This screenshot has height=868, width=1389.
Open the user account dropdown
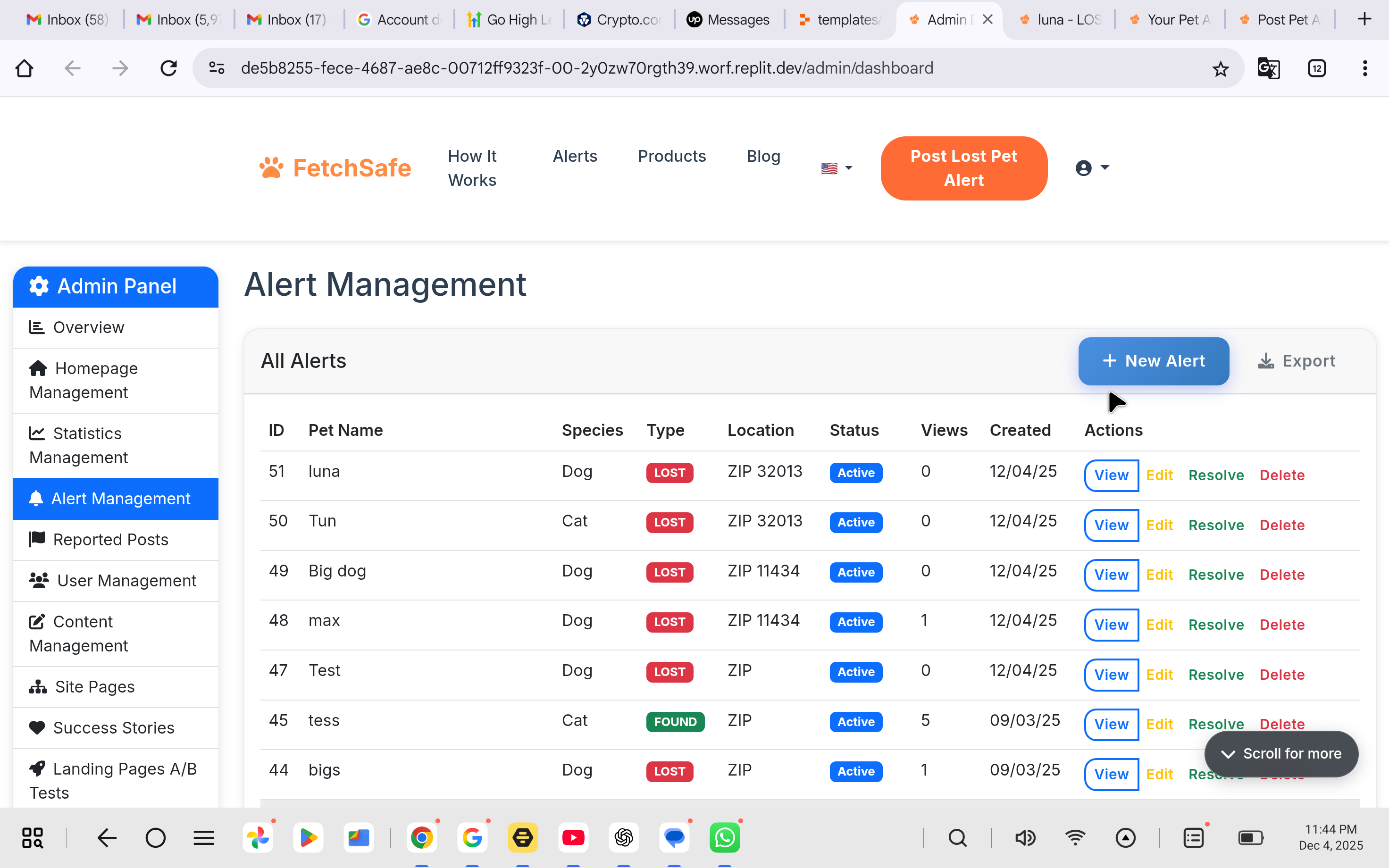pyautogui.click(x=1092, y=168)
